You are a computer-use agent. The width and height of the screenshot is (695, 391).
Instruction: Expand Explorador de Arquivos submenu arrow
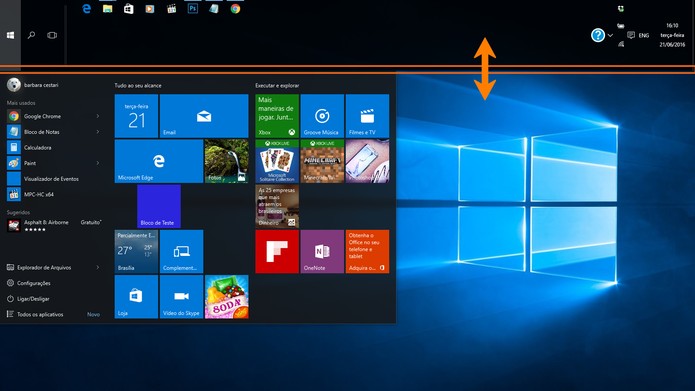[98, 267]
